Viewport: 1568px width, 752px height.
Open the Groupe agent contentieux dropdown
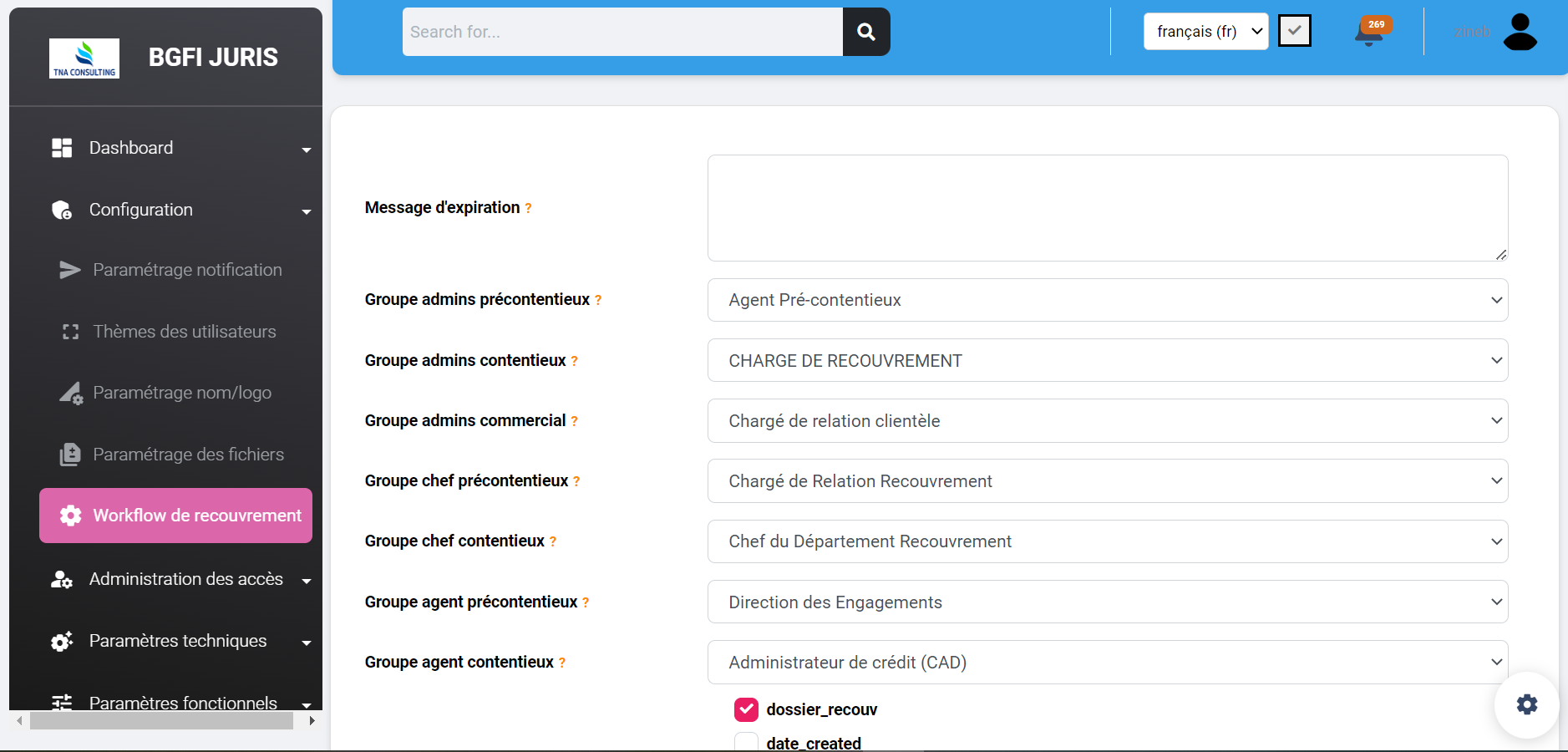coord(1107,663)
